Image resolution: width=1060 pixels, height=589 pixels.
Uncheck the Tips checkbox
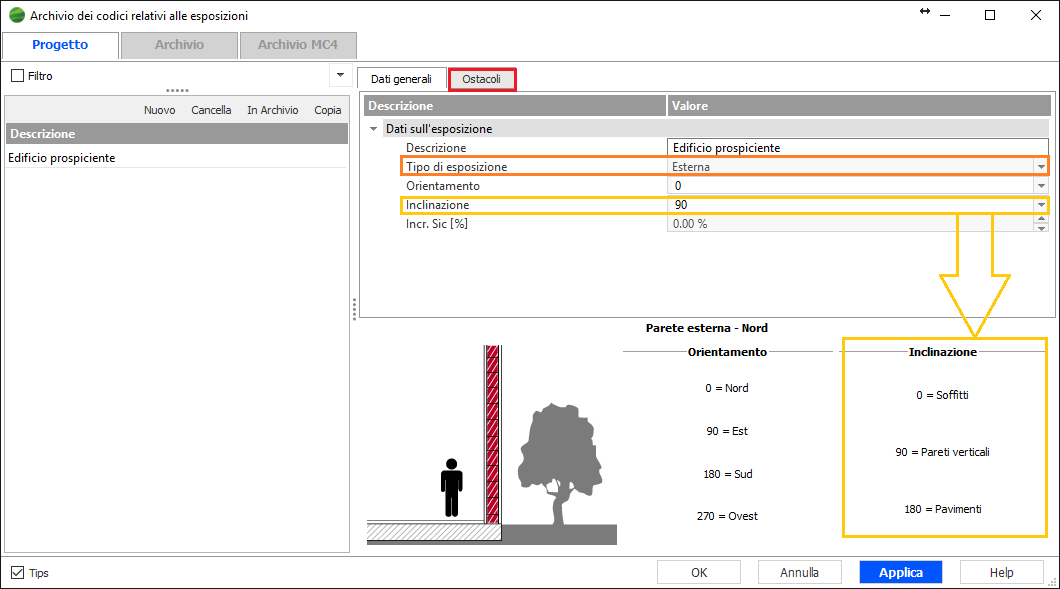[17, 573]
